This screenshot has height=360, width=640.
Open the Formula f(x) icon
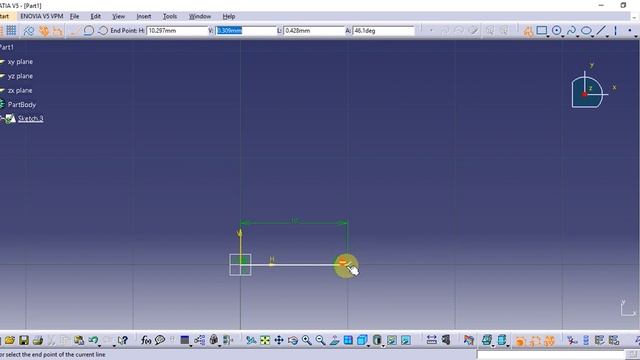click(x=146, y=340)
